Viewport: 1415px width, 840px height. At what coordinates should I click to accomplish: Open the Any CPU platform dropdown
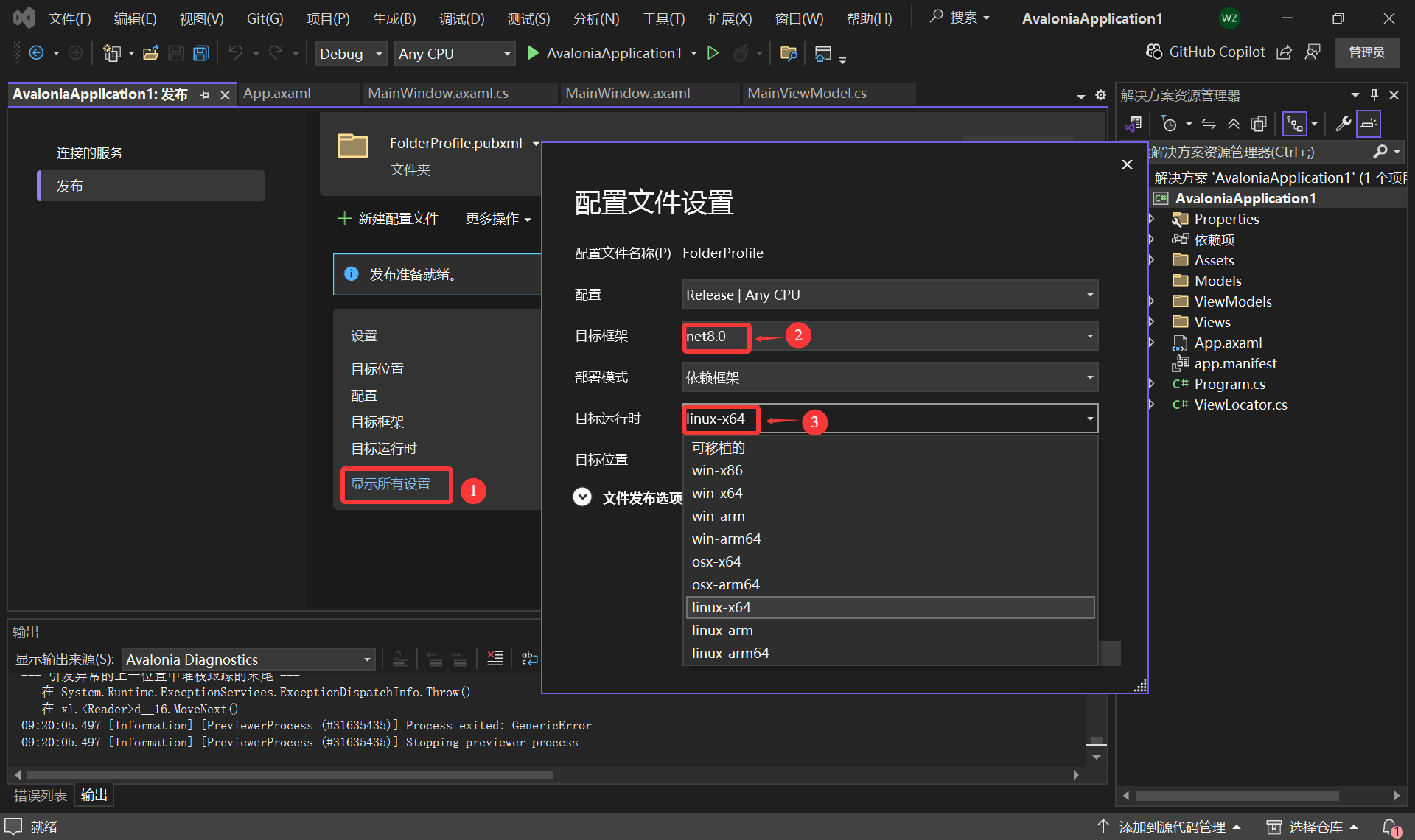[455, 54]
